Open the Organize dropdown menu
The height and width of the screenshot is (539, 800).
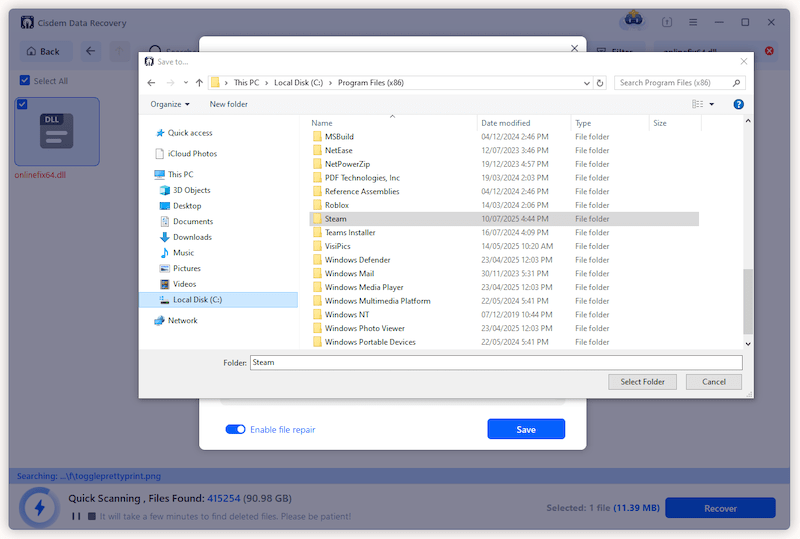[x=170, y=104]
